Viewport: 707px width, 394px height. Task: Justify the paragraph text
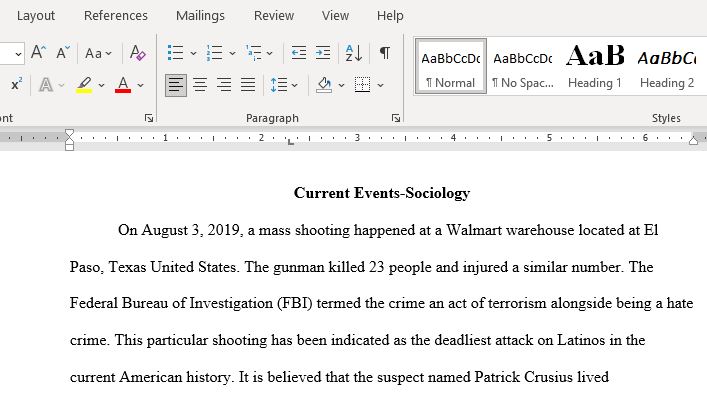248,85
